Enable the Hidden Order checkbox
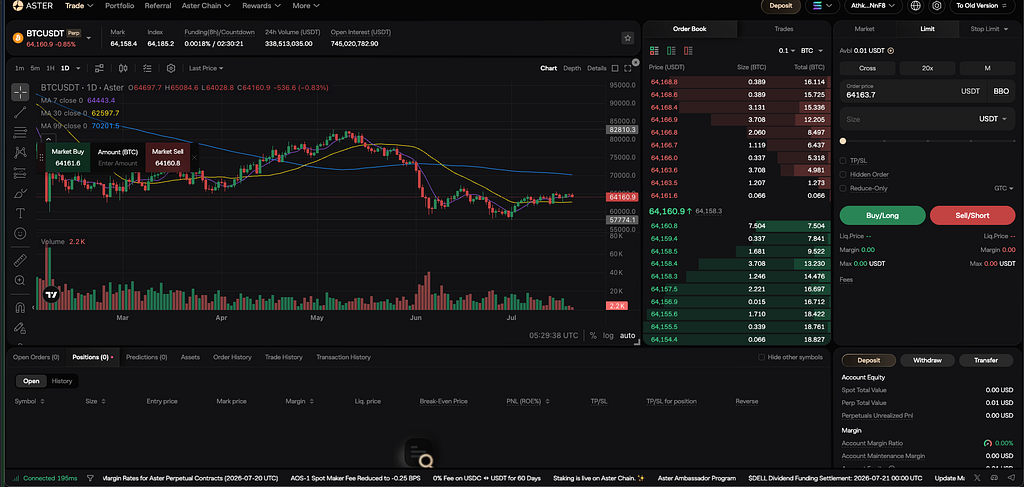The width and height of the screenshot is (1024, 487). pos(843,174)
